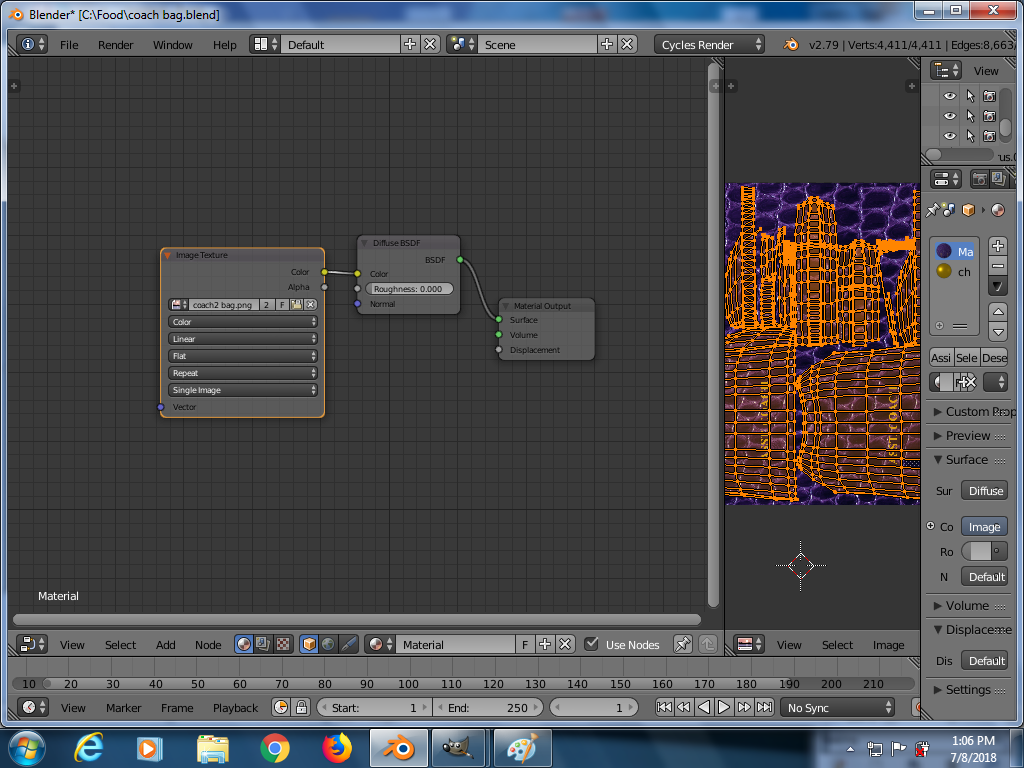The image size is (1024, 768).
Task: Pin the node tree with the pin icon
Action: click(x=683, y=645)
